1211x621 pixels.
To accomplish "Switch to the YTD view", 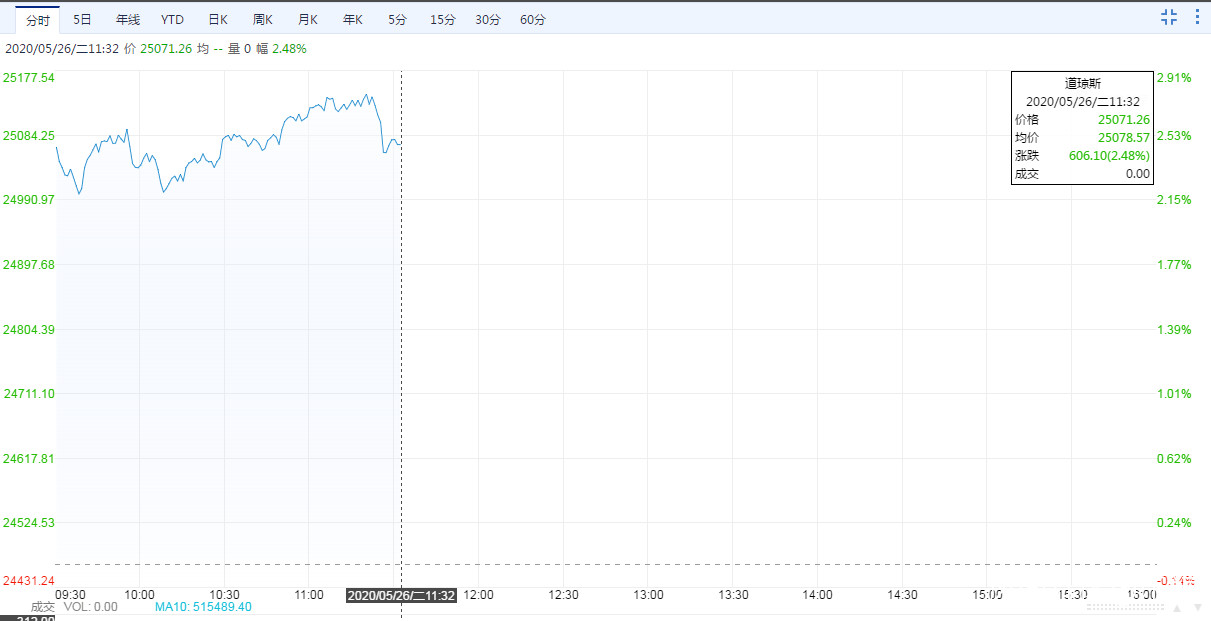I will [172, 20].
